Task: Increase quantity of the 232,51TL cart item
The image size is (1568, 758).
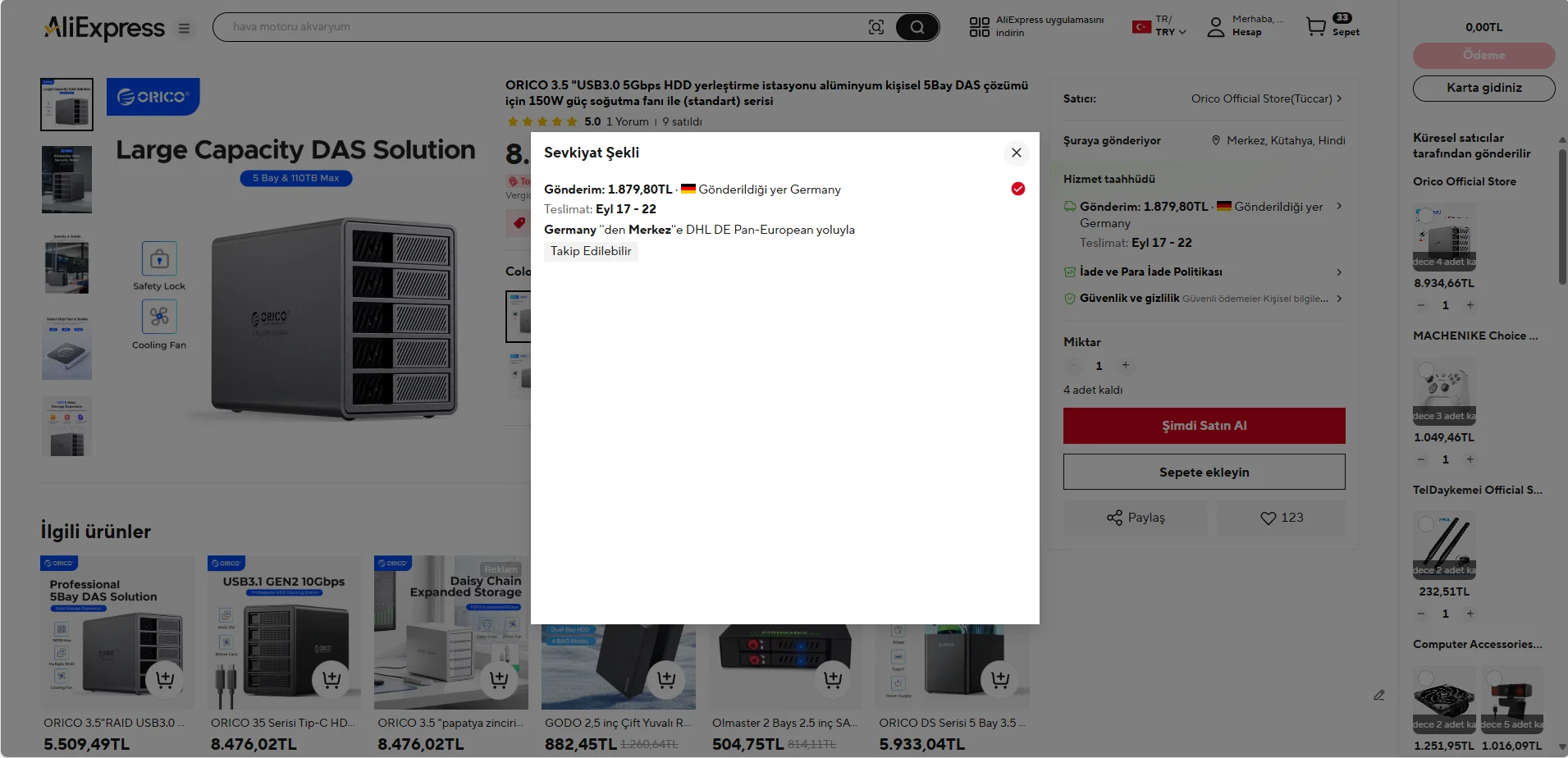Action: (x=1470, y=614)
